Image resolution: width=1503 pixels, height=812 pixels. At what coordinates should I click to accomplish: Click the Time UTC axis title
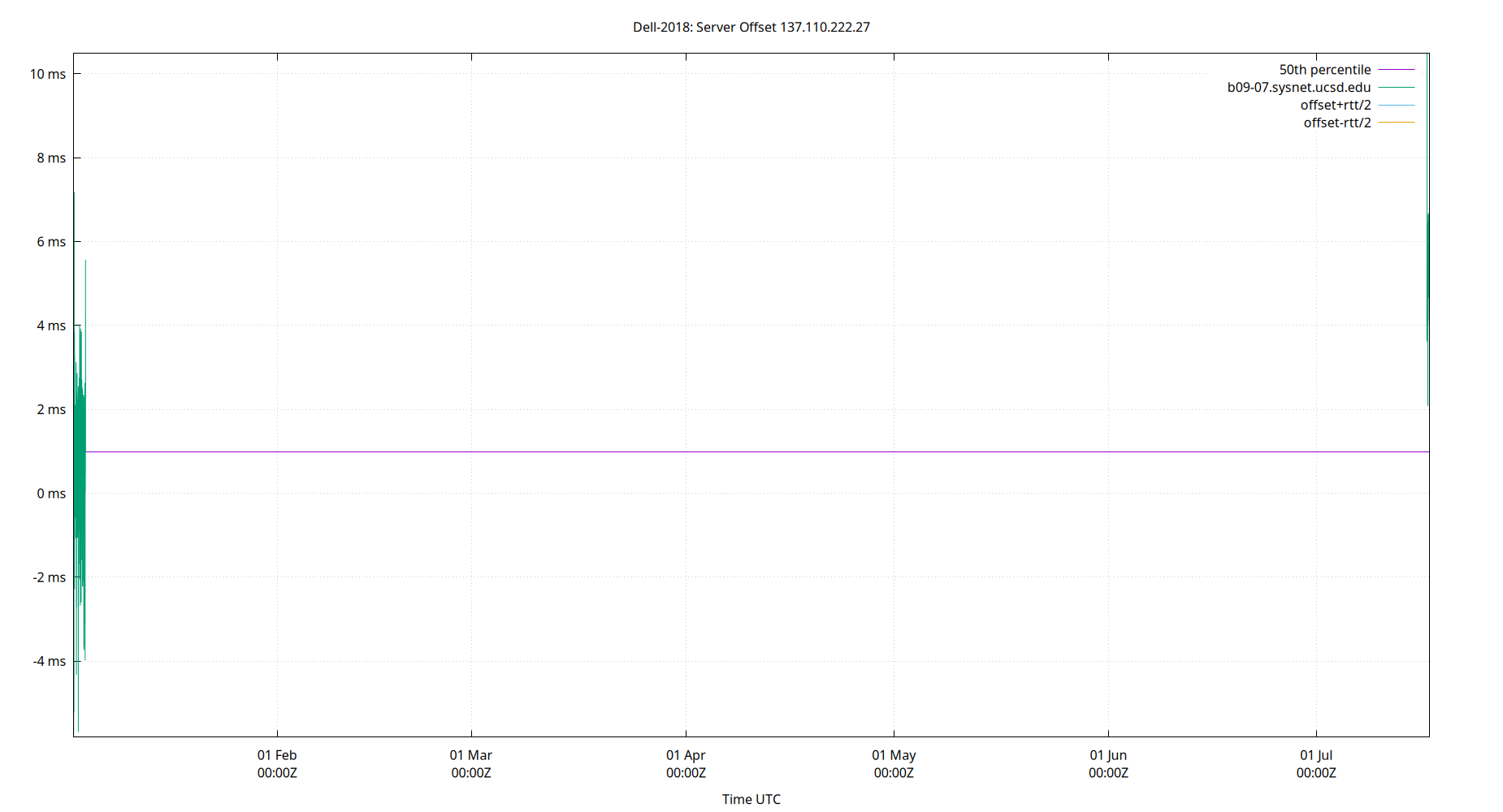(751, 799)
